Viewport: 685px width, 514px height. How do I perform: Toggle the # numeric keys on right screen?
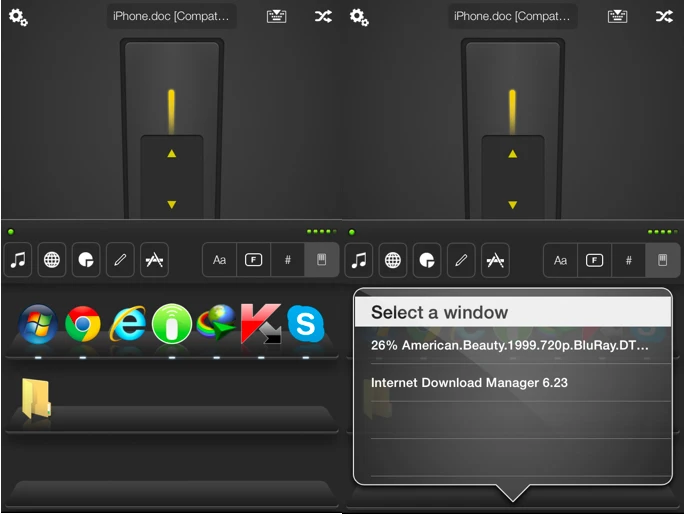[628, 260]
